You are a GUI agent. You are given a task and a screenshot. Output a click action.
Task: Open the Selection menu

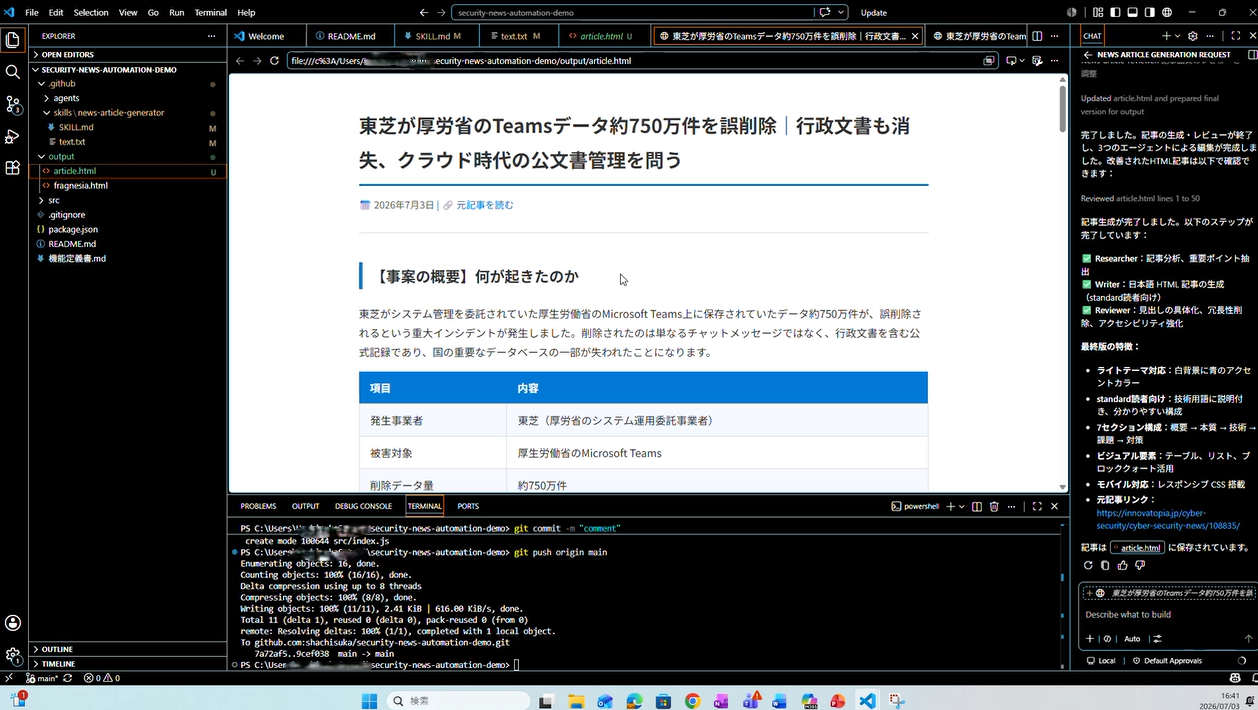pos(91,13)
